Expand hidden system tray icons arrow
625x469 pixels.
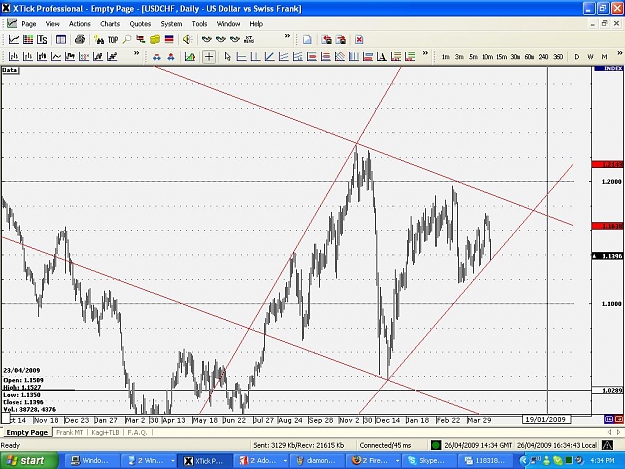coord(524,461)
